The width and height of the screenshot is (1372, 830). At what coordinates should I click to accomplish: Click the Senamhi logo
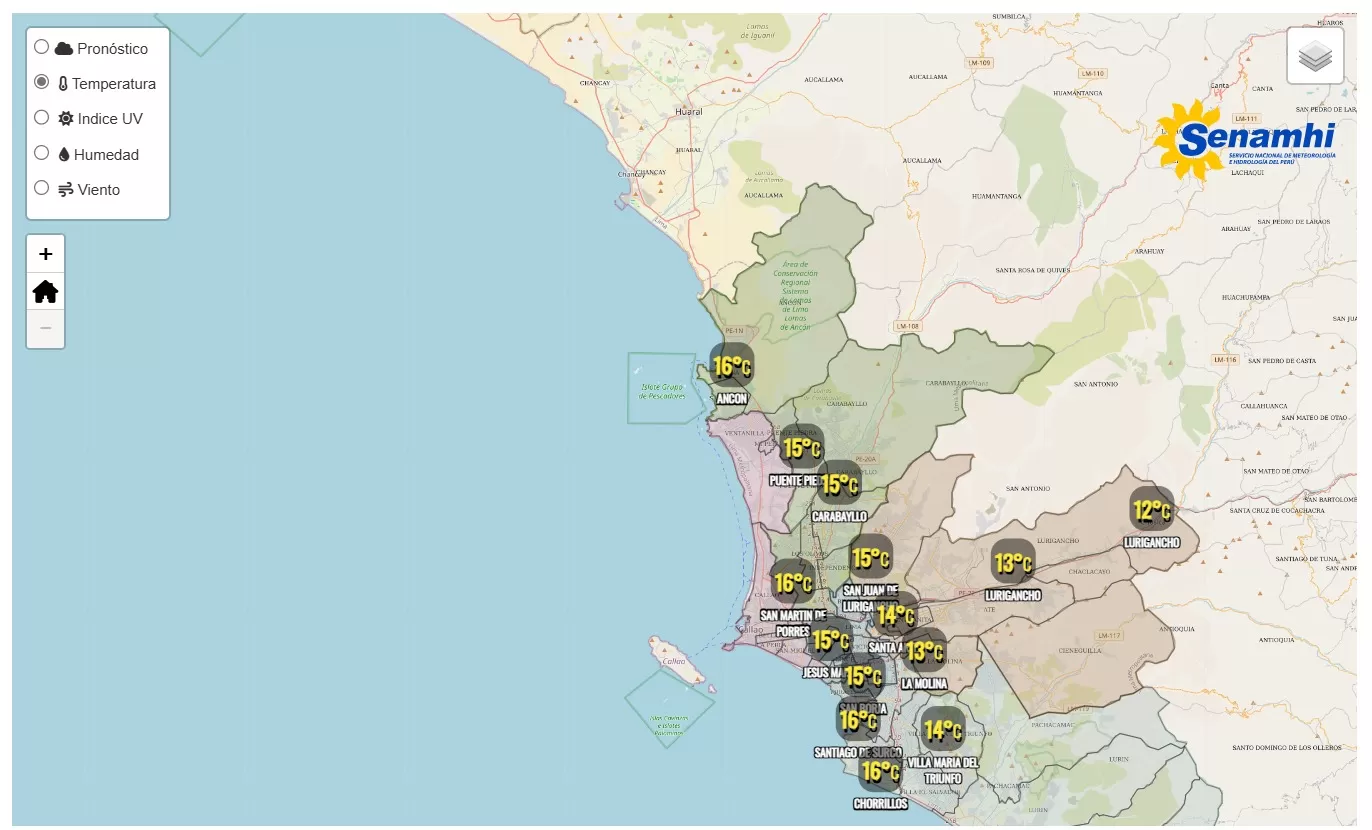[x=1245, y=140]
